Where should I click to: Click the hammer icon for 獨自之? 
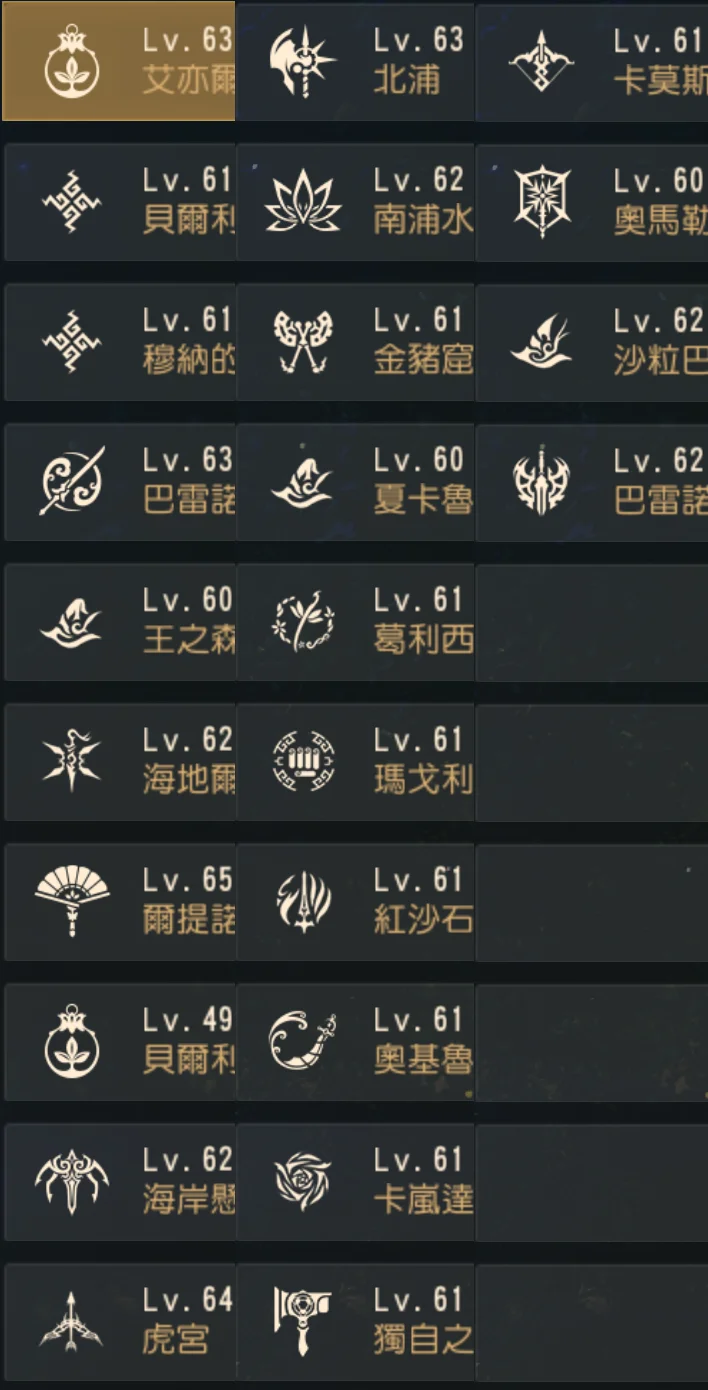pos(303,1322)
